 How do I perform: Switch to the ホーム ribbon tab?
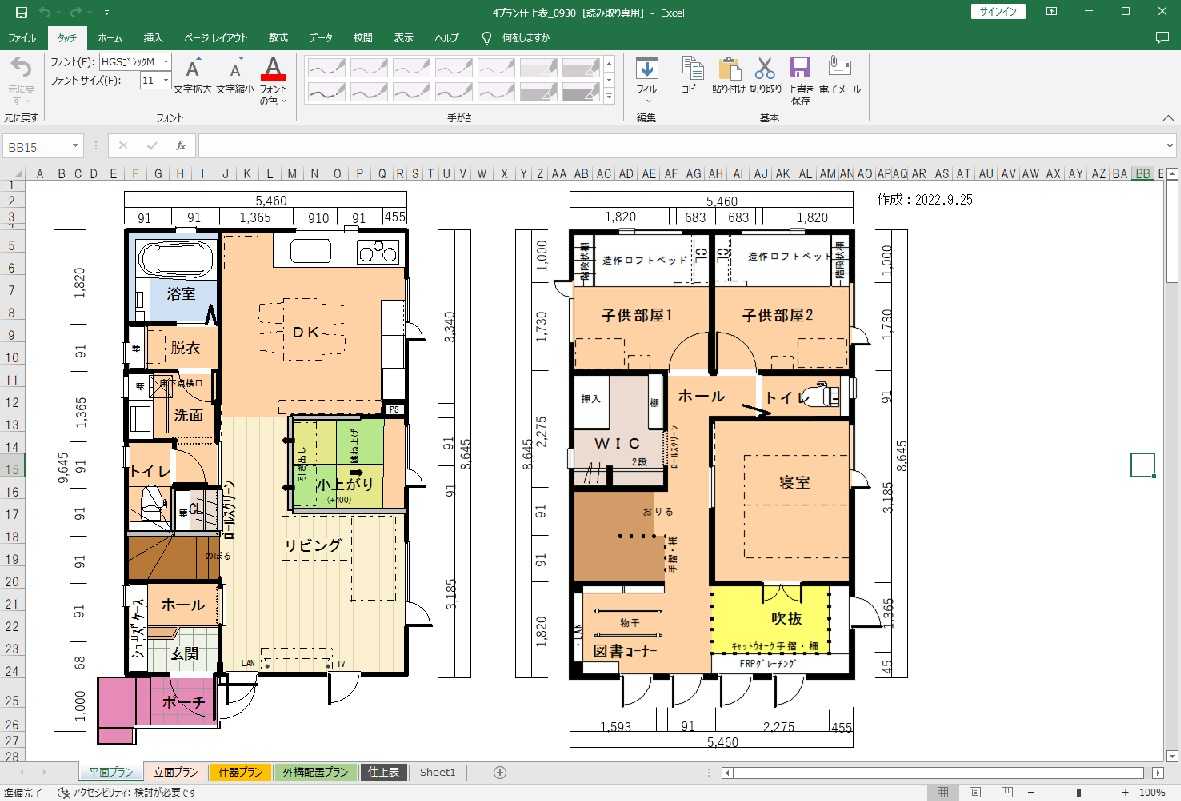109,37
